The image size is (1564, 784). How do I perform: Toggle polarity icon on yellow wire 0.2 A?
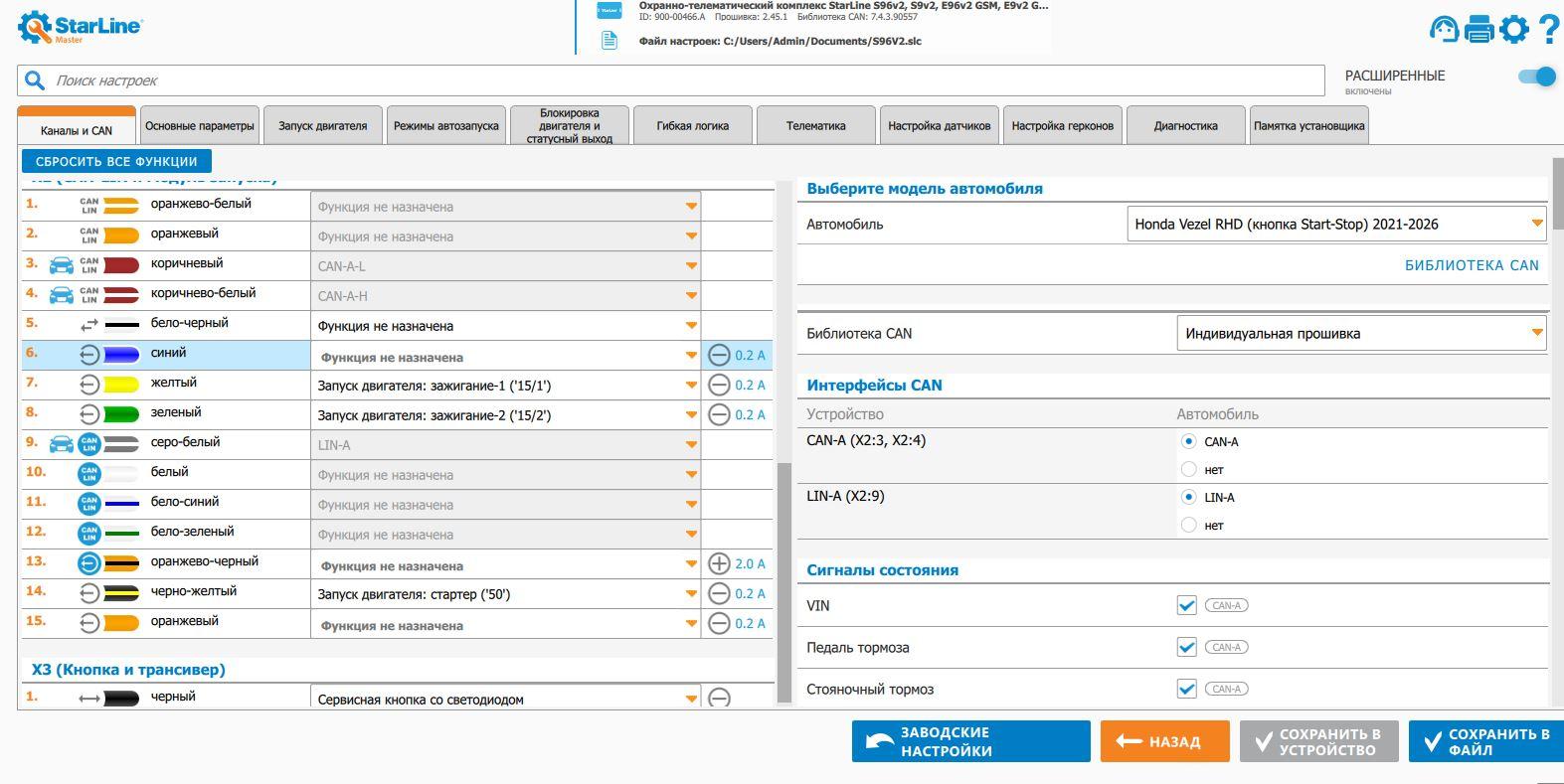click(x=719, y=385)
